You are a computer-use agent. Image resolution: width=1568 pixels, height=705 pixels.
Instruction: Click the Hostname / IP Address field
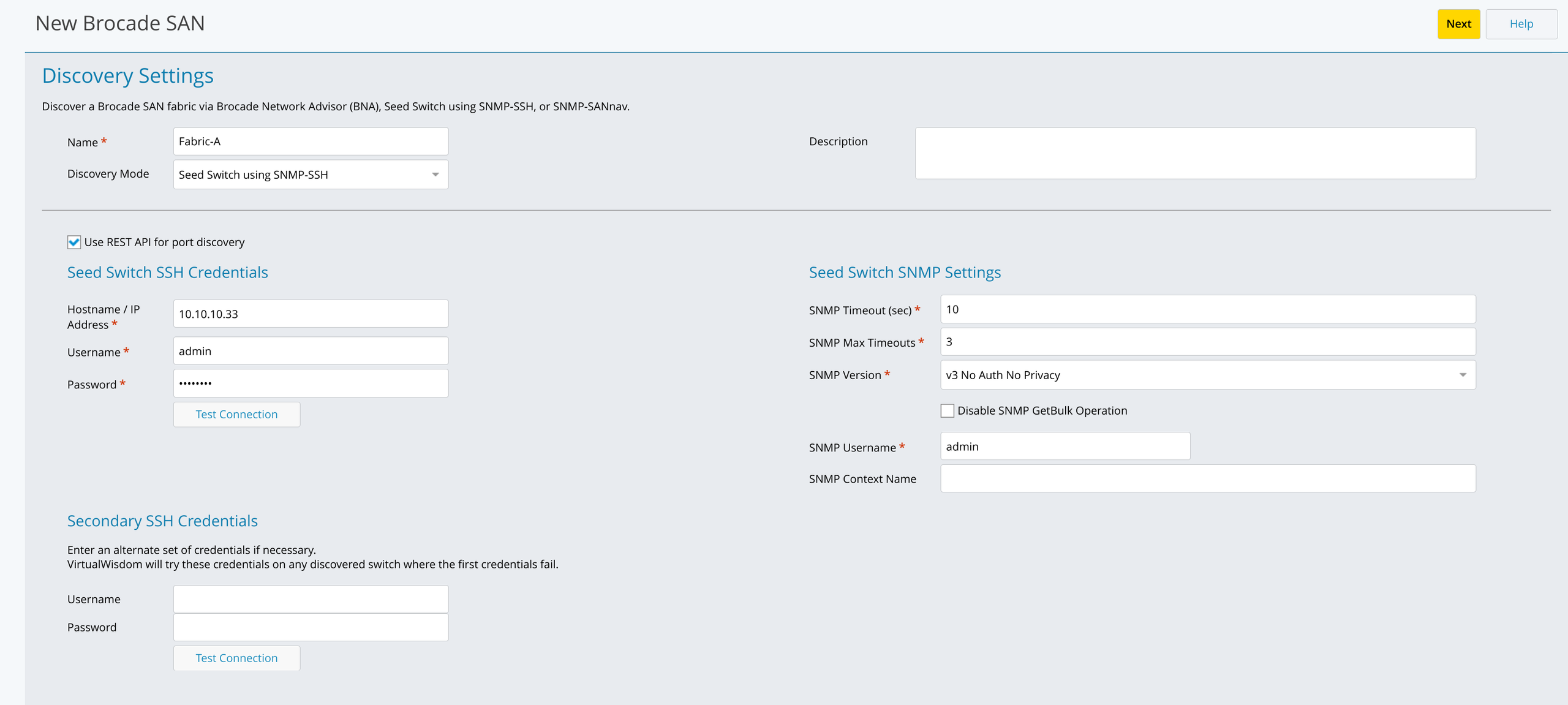pyautogui.click(x=311, y=314)
